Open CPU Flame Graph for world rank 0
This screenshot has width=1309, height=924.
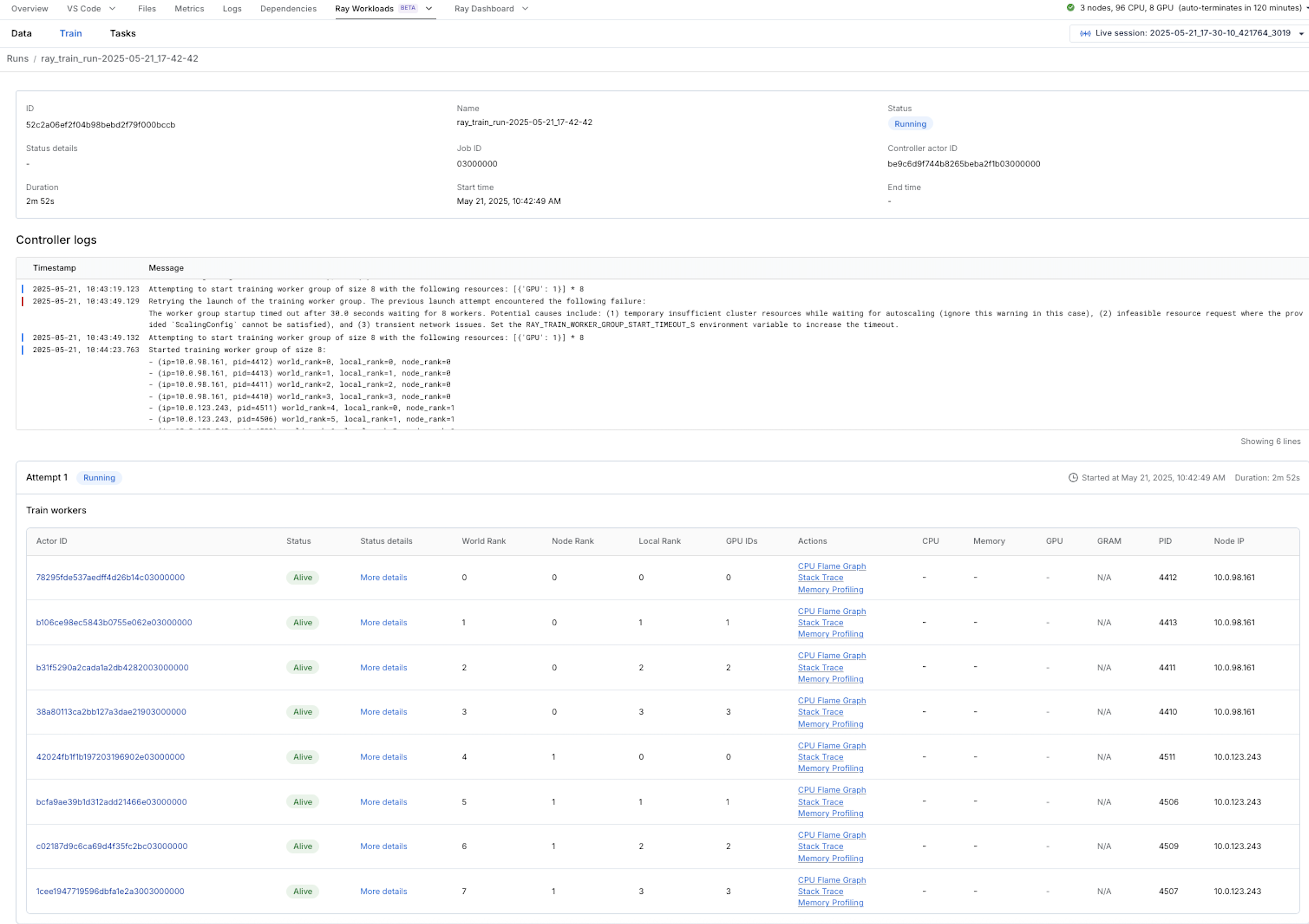point(831,566)
